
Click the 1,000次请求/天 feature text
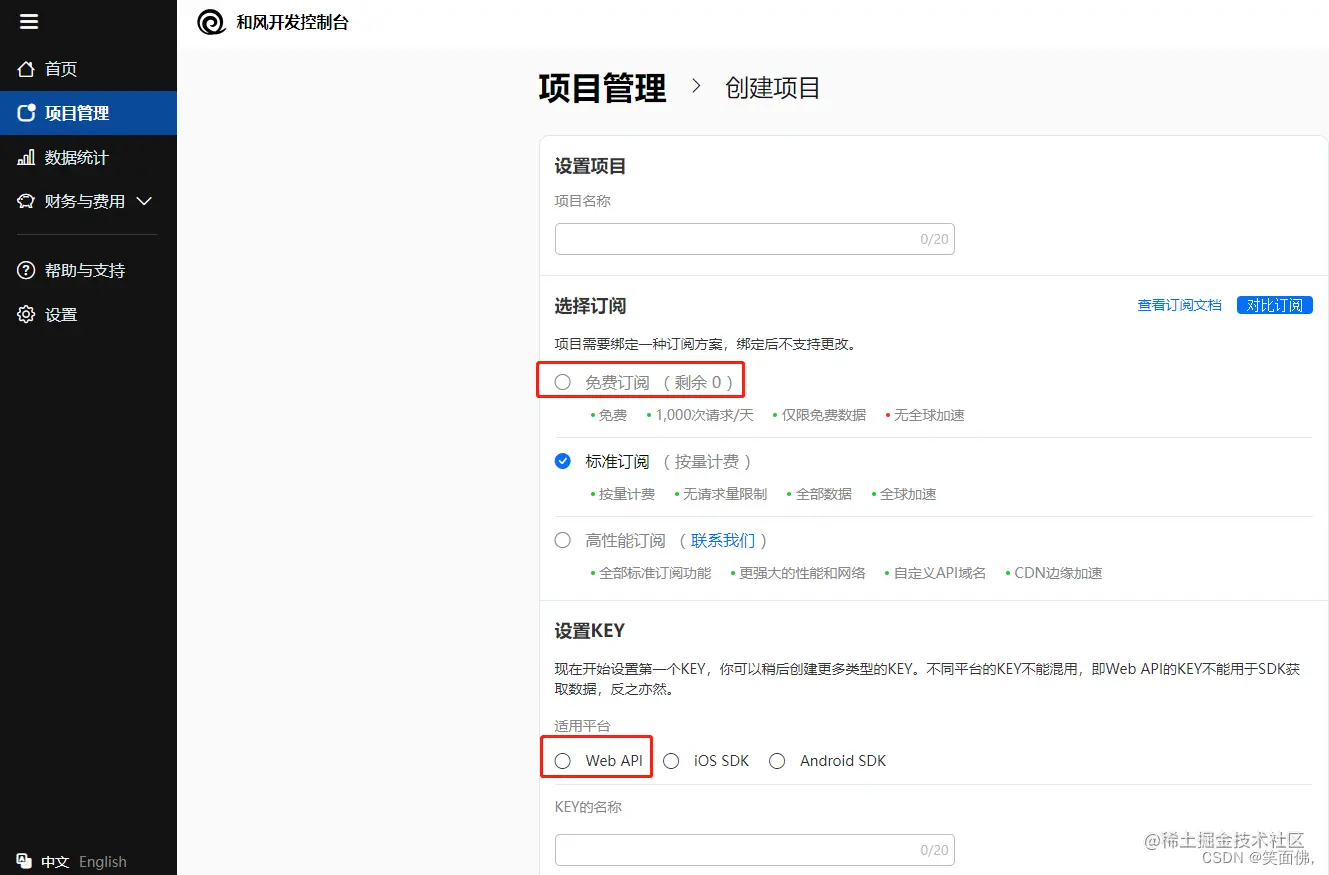click(705, 415)
